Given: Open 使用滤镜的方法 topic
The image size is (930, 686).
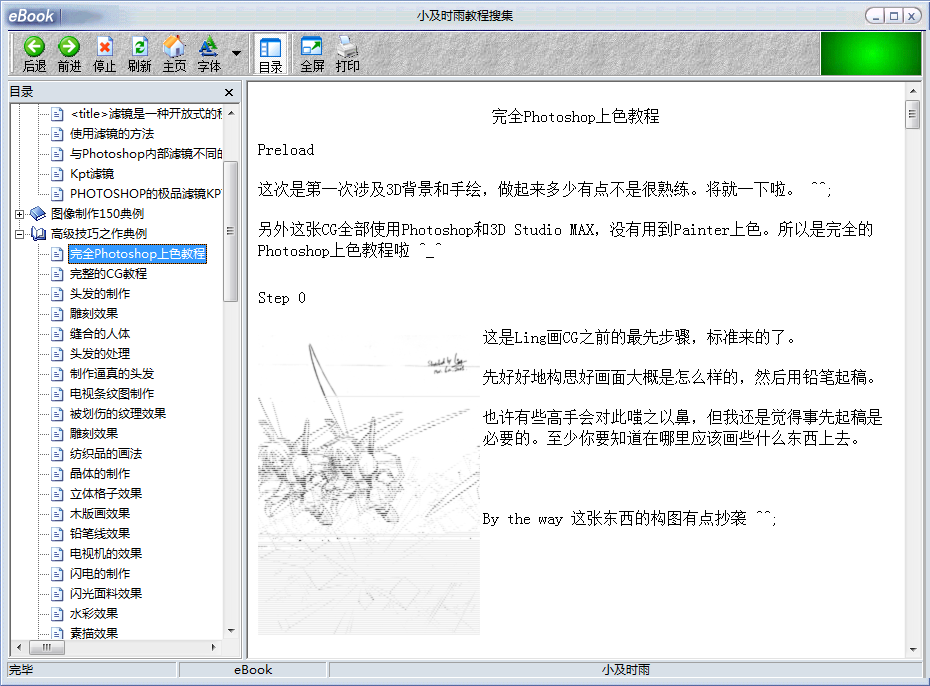Looking at the screenshot, I should coord(112,134).
